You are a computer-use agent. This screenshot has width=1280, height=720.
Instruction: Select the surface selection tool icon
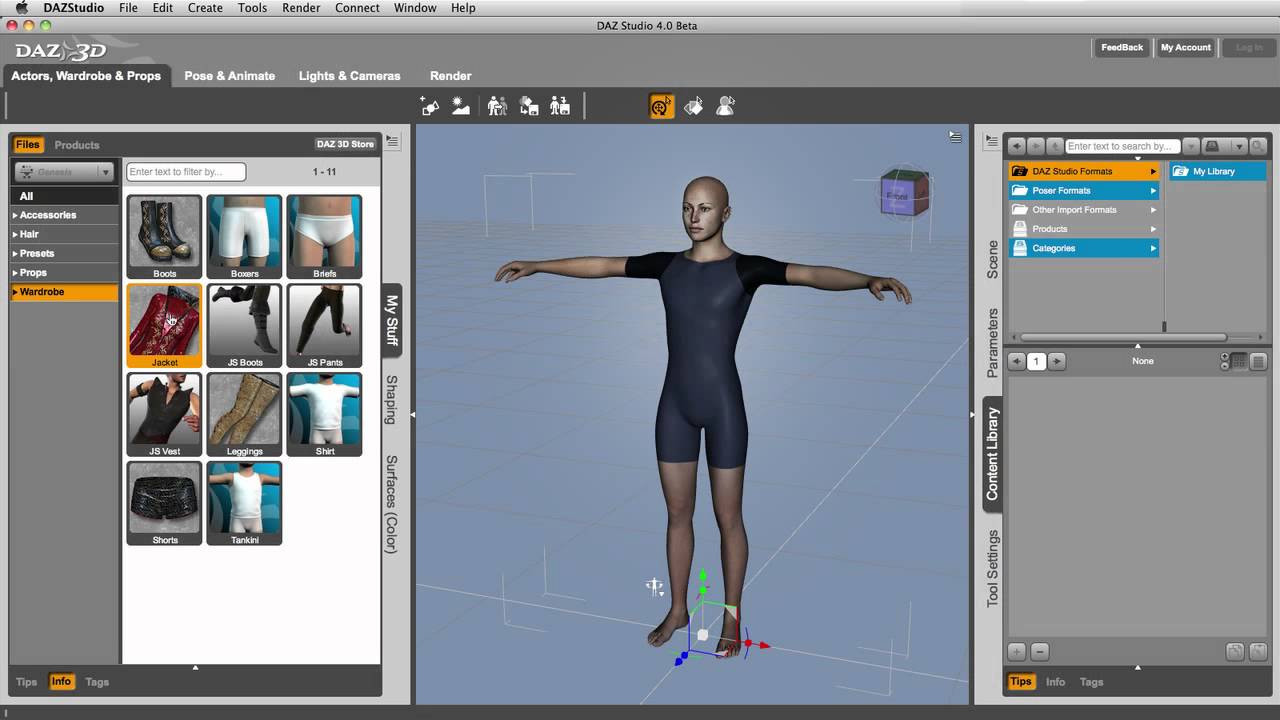[x=694, y=106]
